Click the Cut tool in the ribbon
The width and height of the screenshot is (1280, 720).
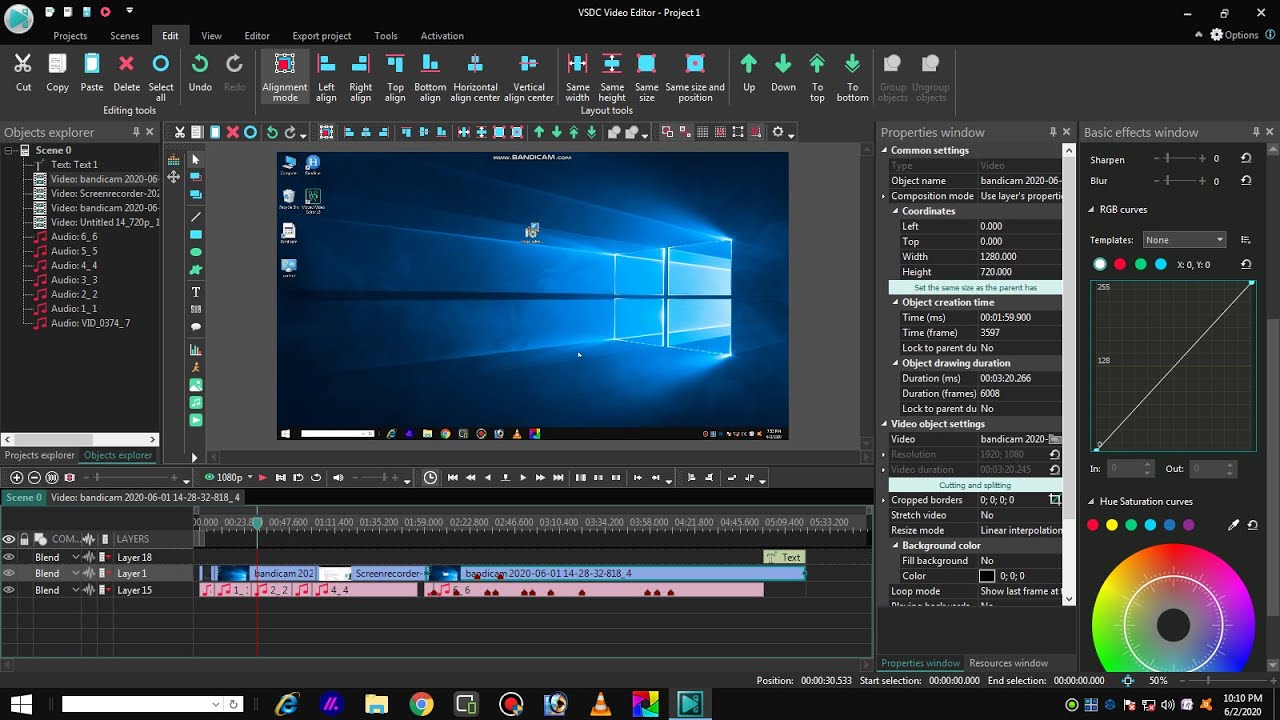[23, 72]
